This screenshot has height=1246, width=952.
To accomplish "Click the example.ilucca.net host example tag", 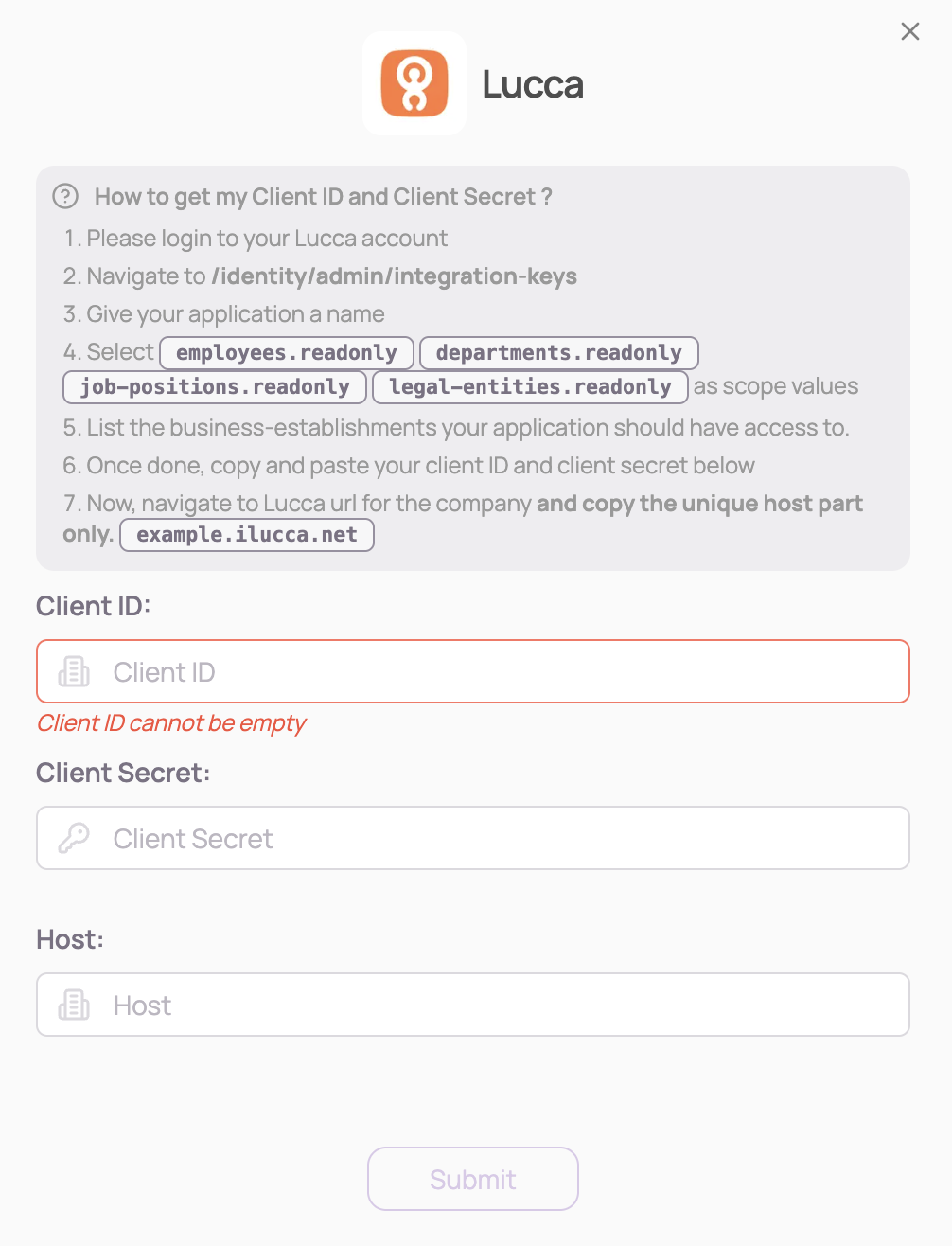I will (x=247, y=535).
